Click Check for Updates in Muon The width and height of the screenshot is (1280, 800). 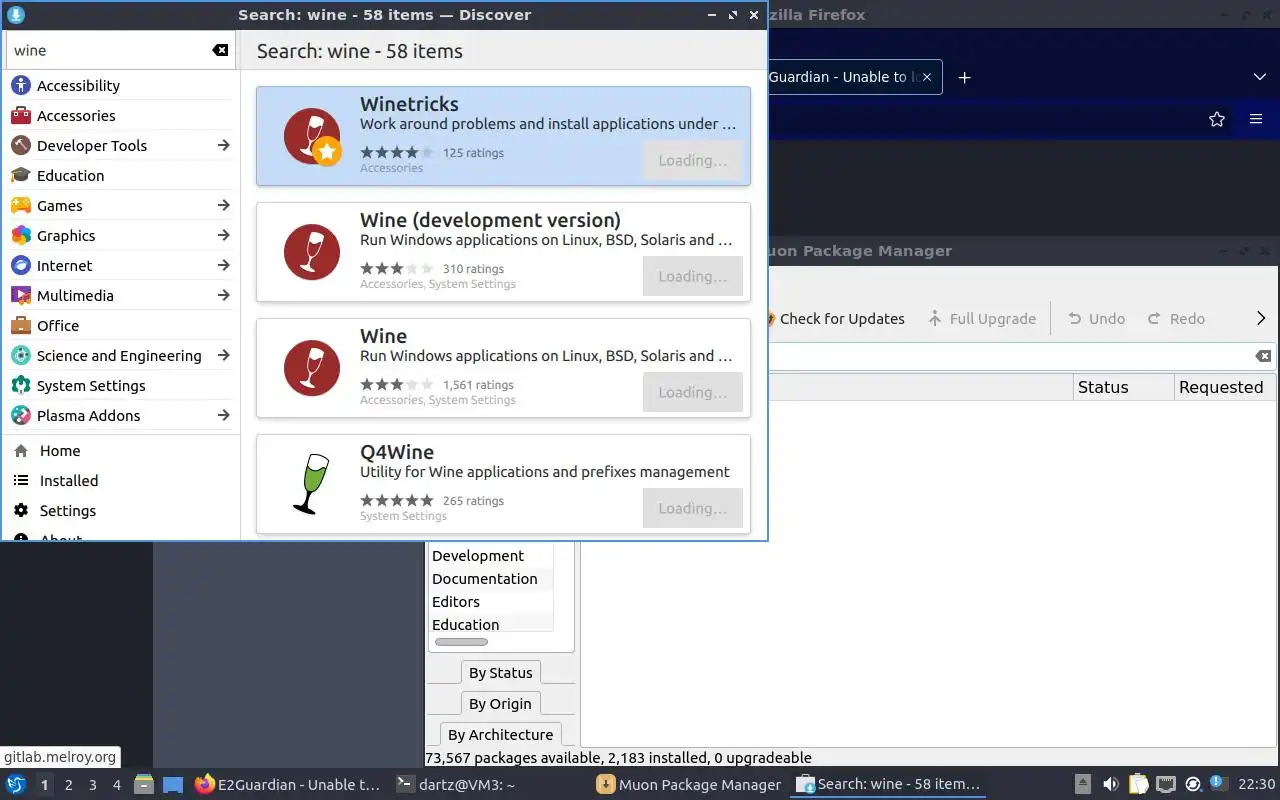(x=835, y=319)
